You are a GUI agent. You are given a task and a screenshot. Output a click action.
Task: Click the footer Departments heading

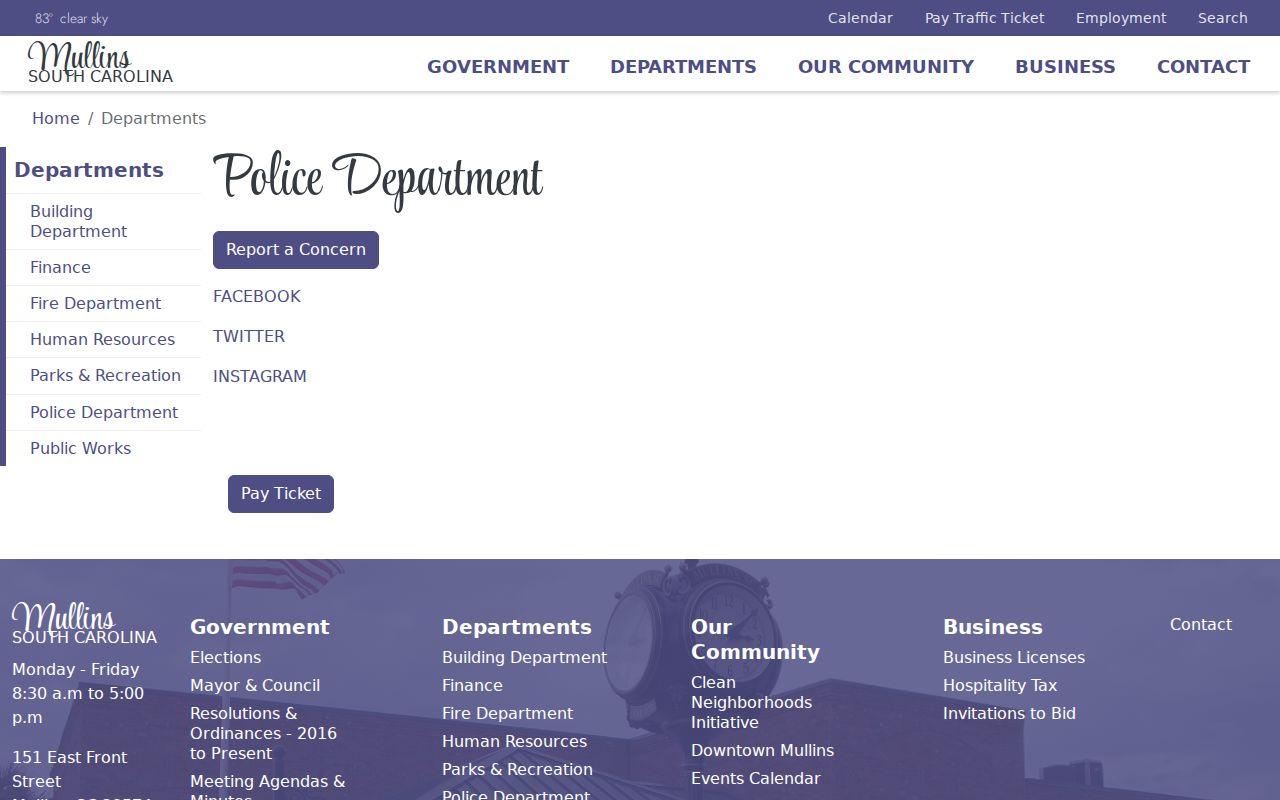pyautogui.click(x=517, y=627)
